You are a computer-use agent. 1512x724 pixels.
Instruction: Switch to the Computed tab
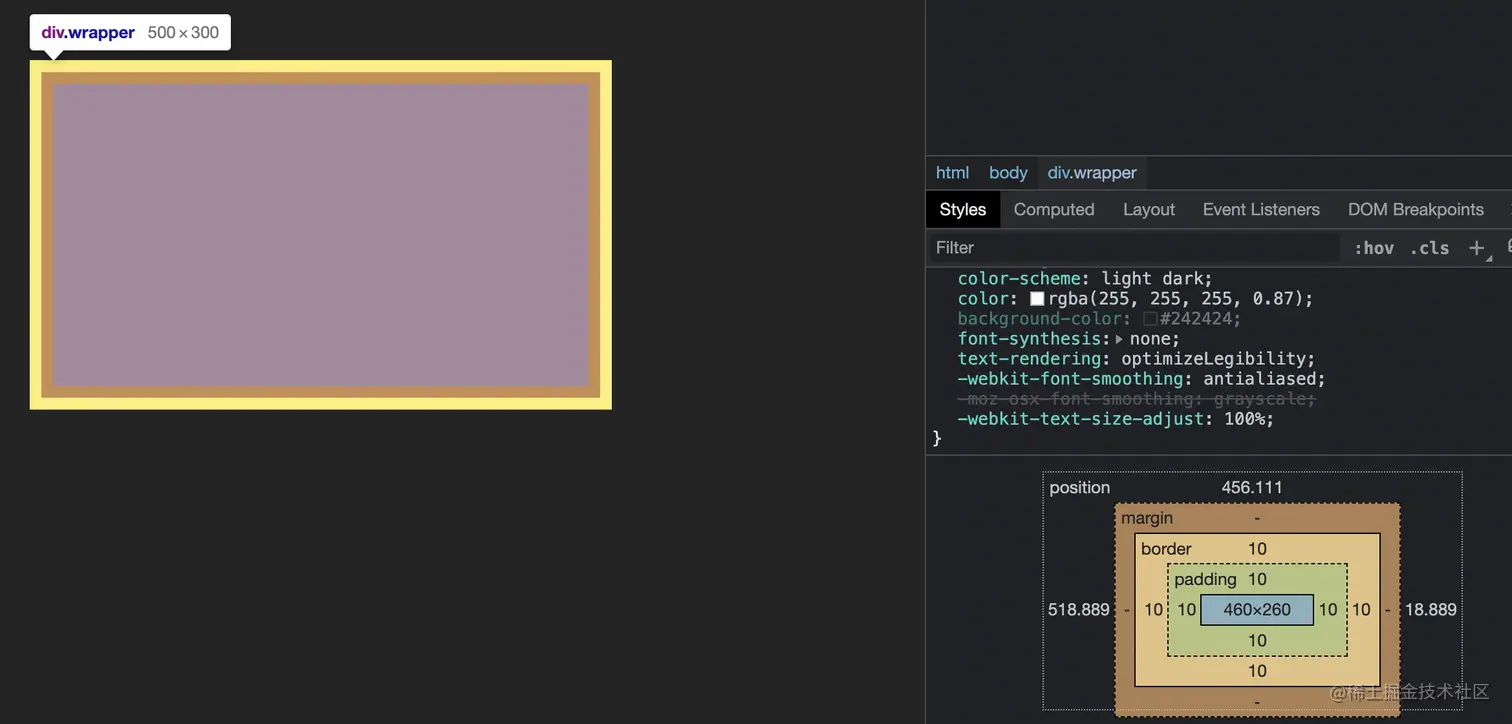pos(1054,209)
